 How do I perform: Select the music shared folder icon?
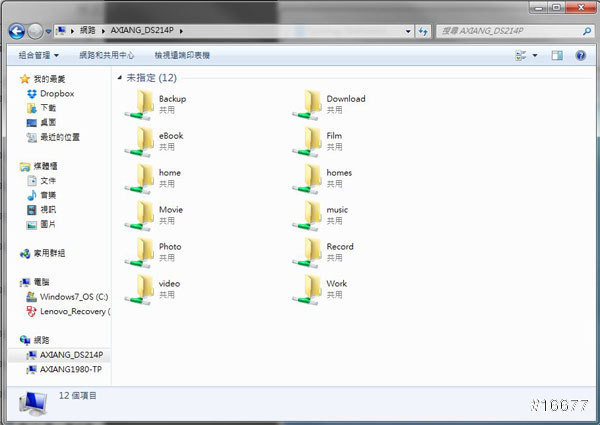[308, 215]
